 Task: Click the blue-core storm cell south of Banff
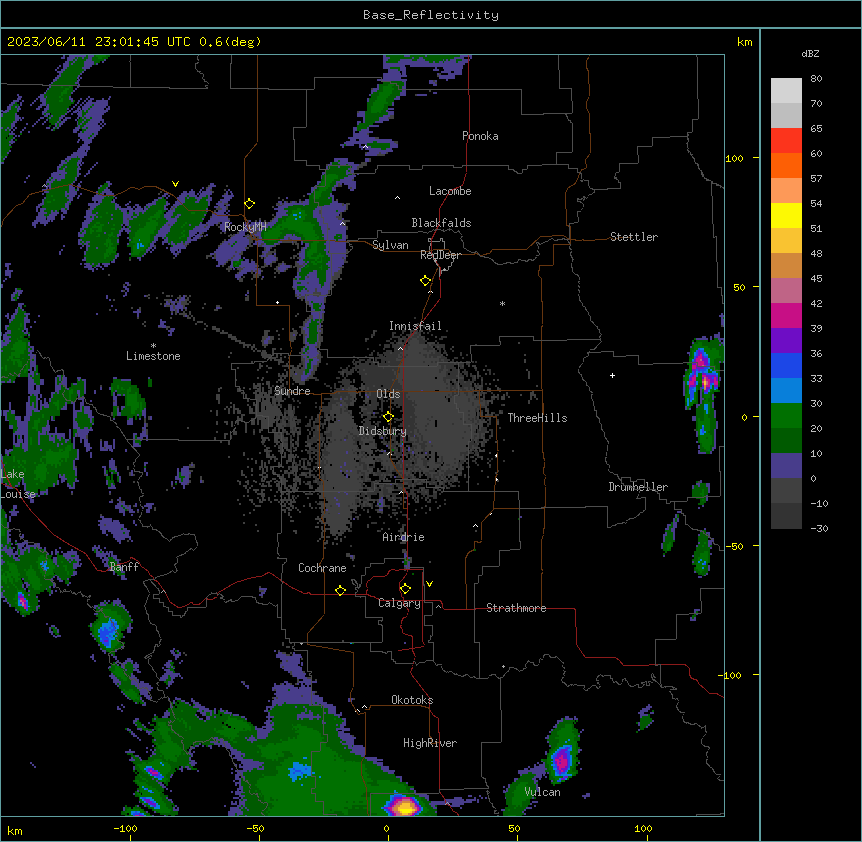[x=108, y=630]
